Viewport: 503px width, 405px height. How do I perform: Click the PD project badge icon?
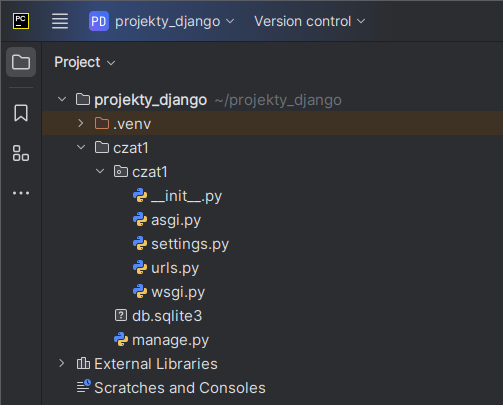point(99,21)
